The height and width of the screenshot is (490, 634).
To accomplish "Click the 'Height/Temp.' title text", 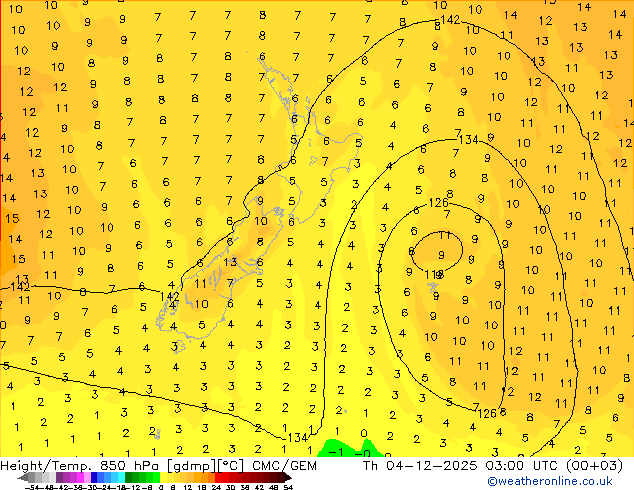I will (47, 465).
